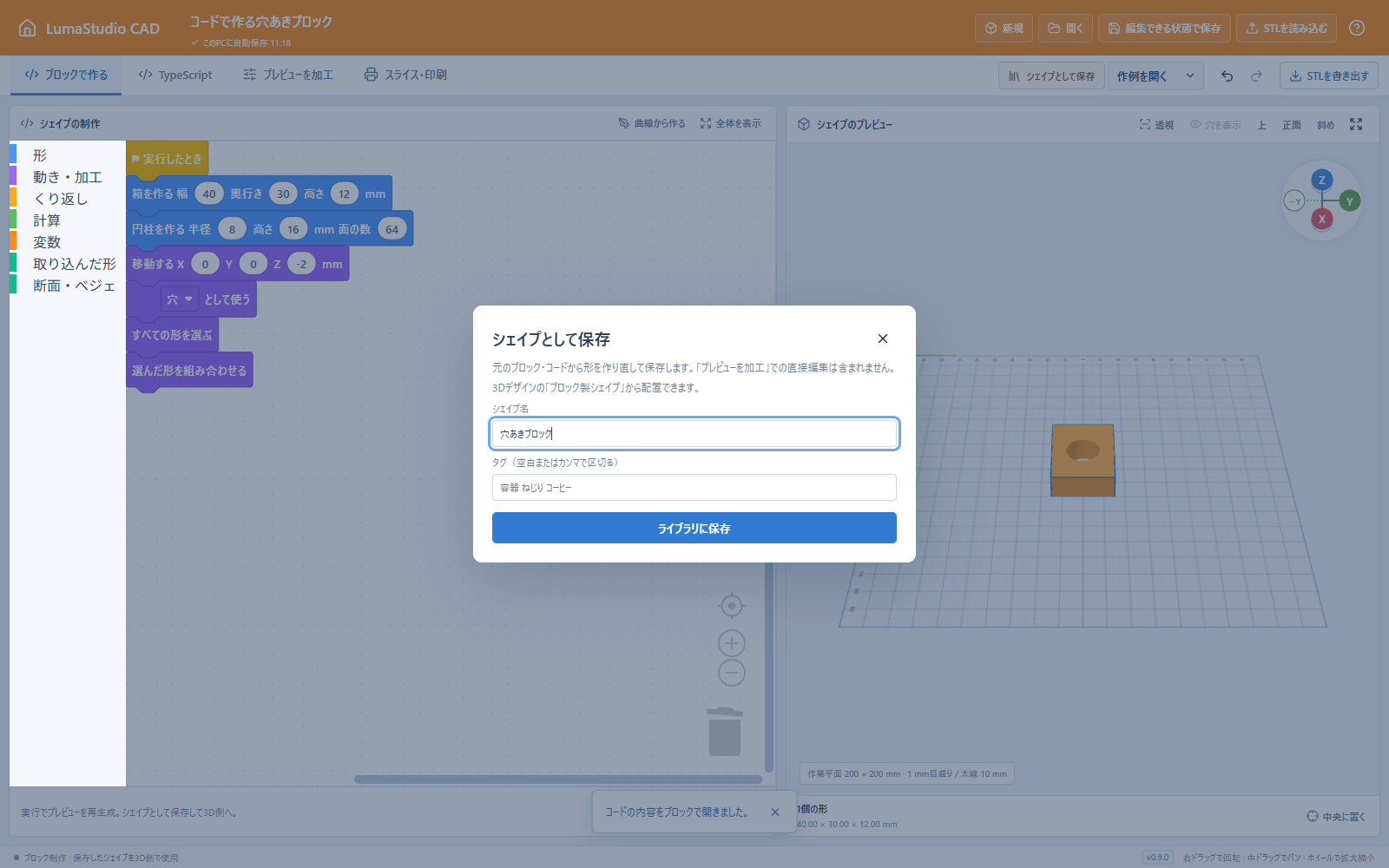This screenshot has height=868, width=1389.
Task: Click 全体を表示 in the panel header
Action: click(x=731, y=123)
